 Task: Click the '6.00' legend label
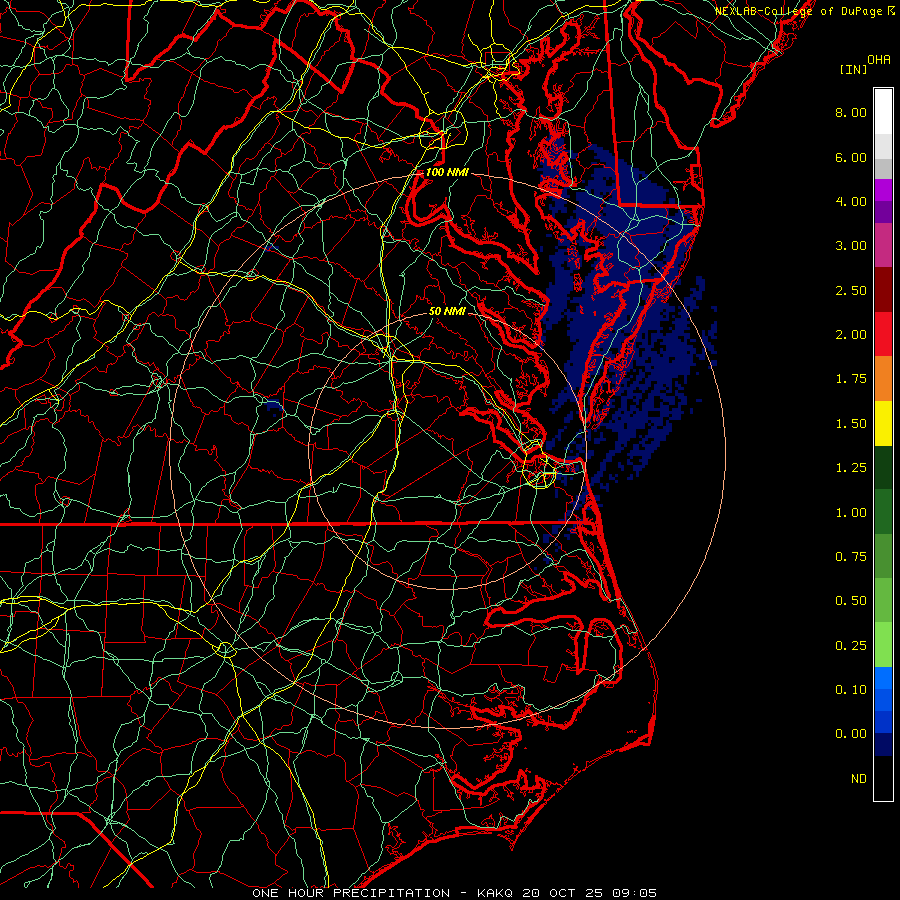click(851, 157)
